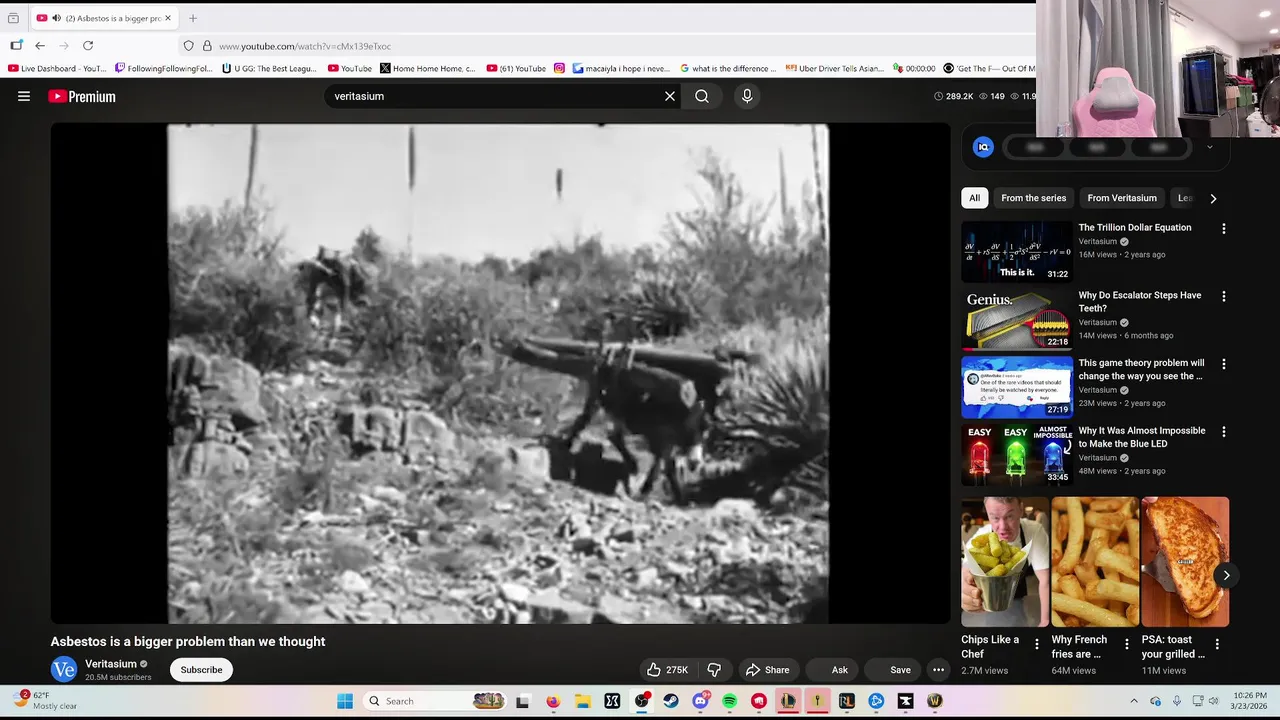Start voice search with microphone icon

pos(747,96)
